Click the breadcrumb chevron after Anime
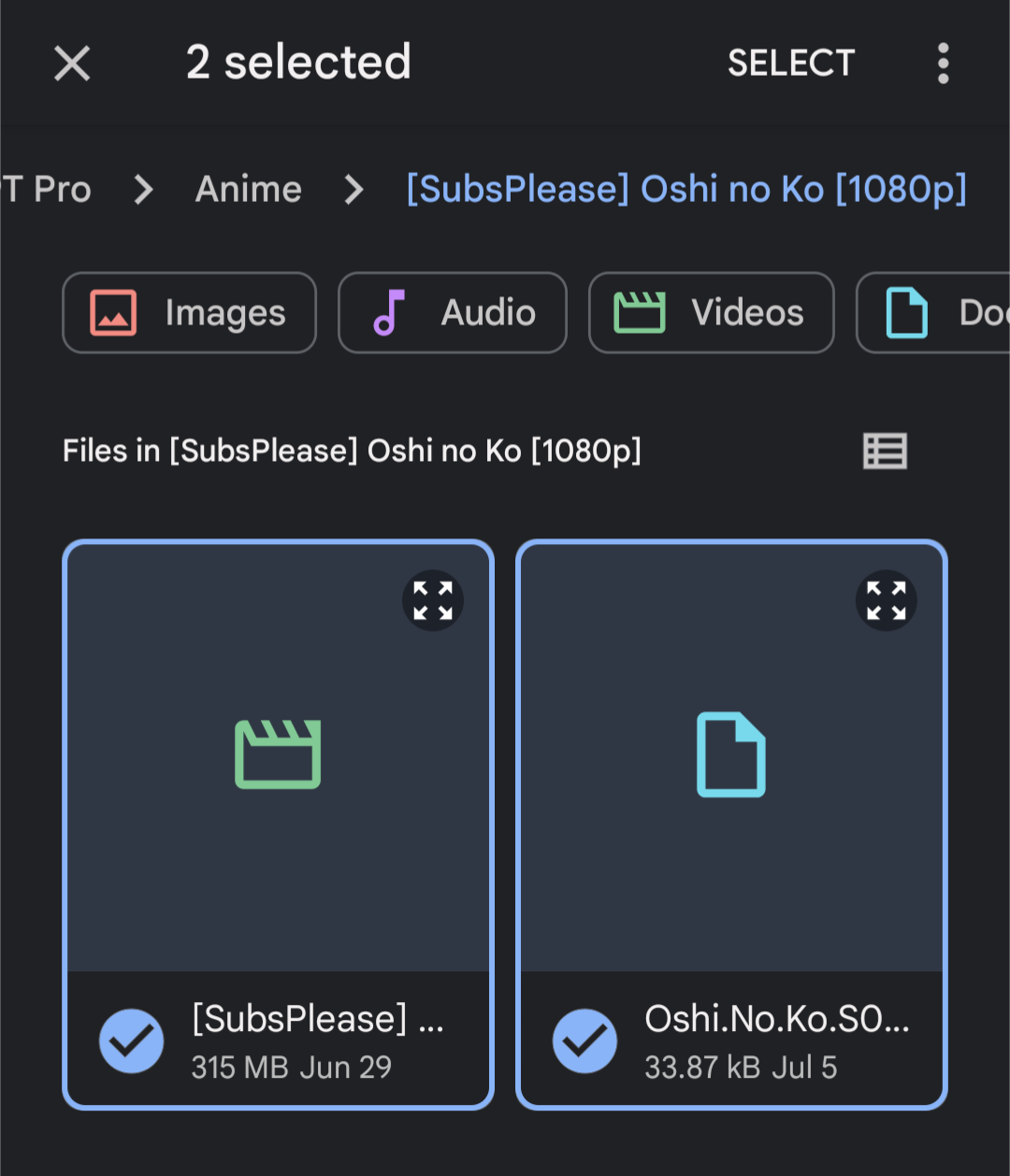The image size is (1010, 1176). pyautogui.click(x=353, y=189)
